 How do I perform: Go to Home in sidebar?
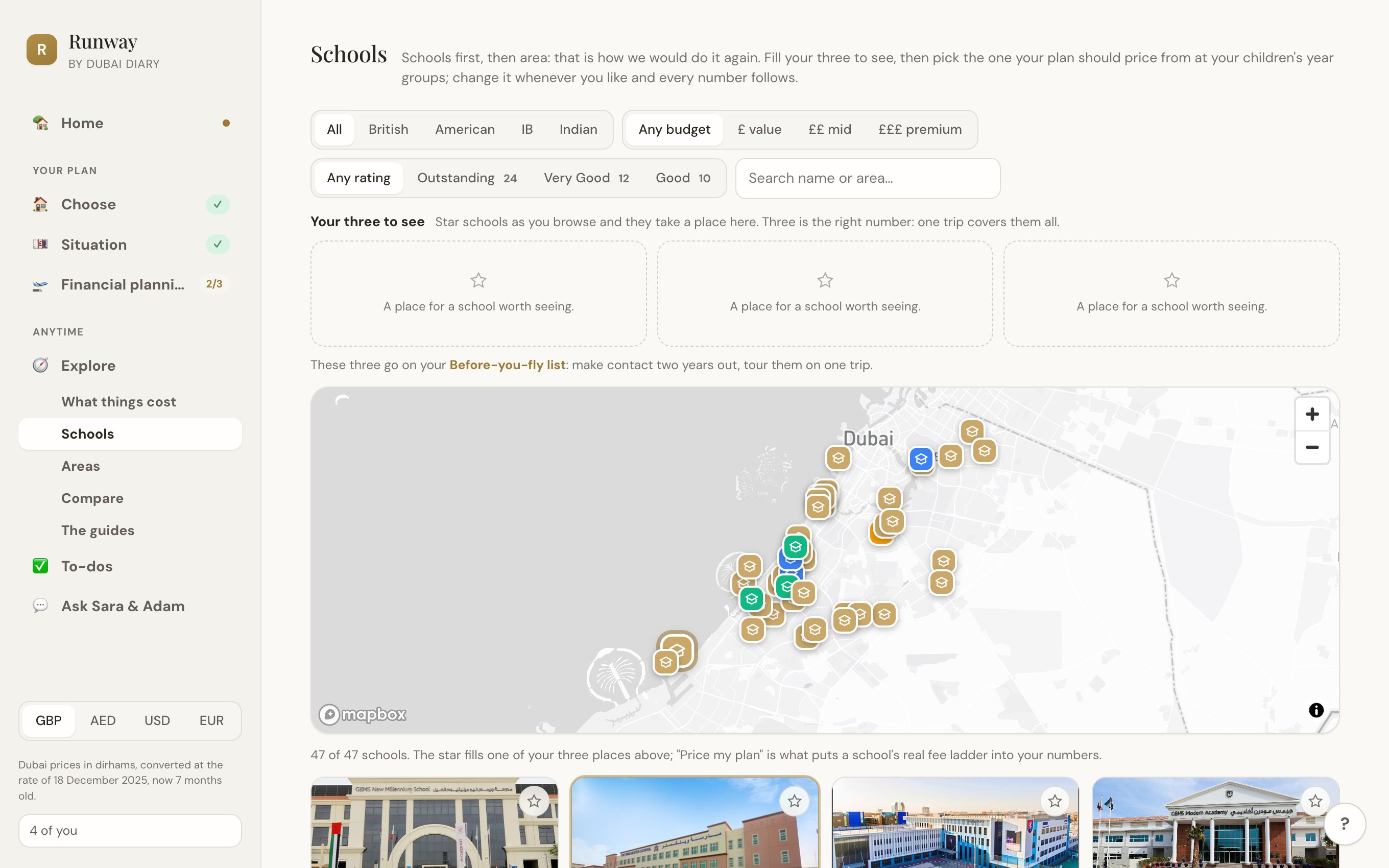pos(130,123)
